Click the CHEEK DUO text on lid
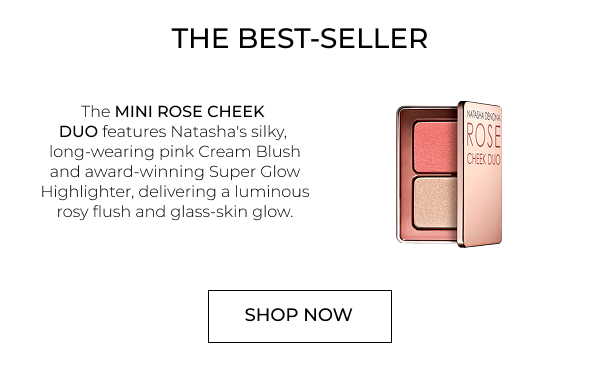This screenshot has width=600, height=375. pos(484,159)
